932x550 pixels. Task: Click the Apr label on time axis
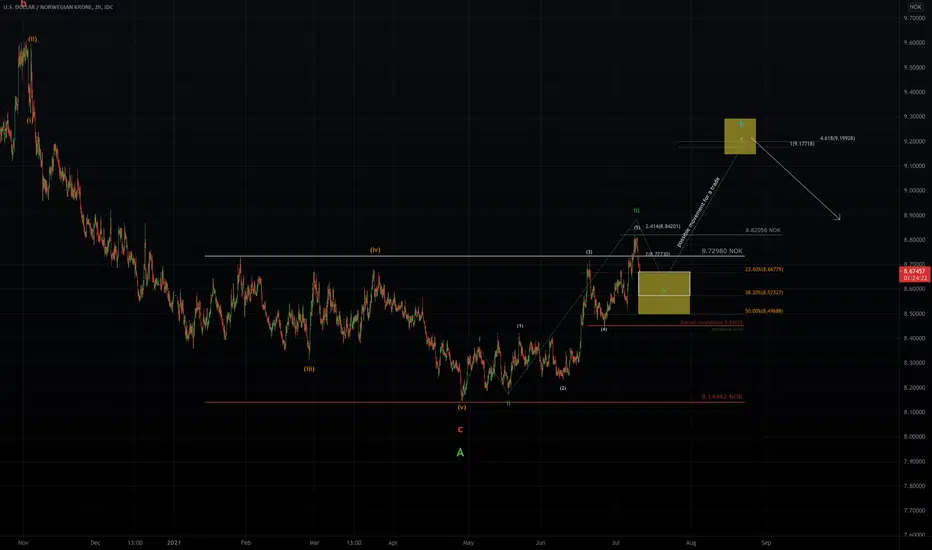[392, 543]
